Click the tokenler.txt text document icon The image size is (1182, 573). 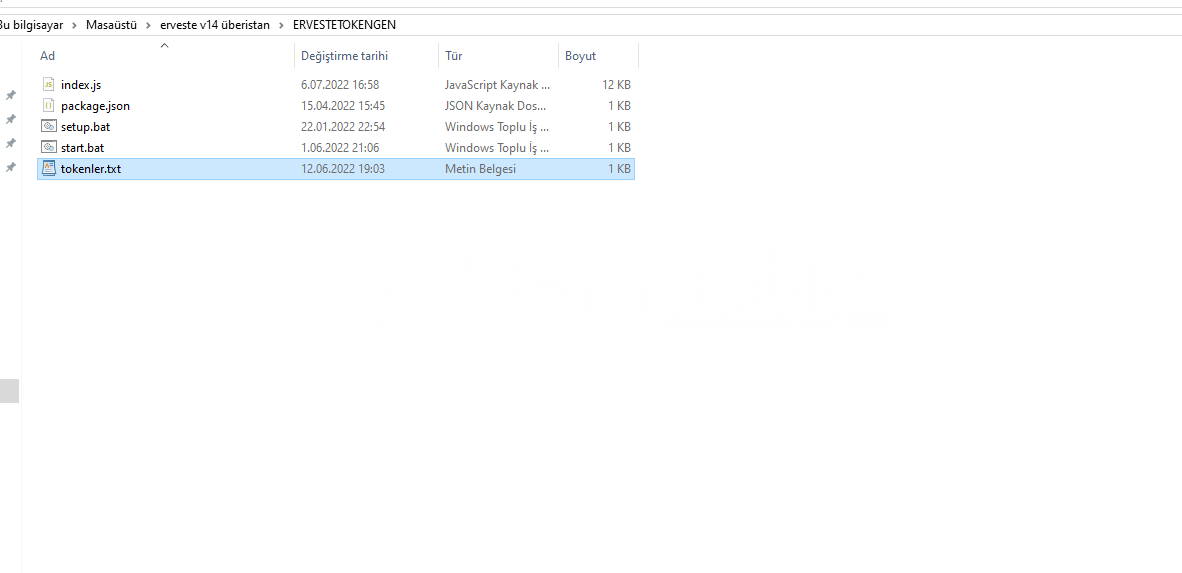click(49, 169)
